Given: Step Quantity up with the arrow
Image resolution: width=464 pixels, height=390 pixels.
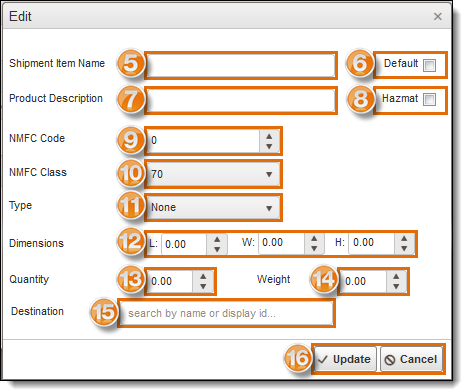Looking at the screenshot, I should (203, 277).
